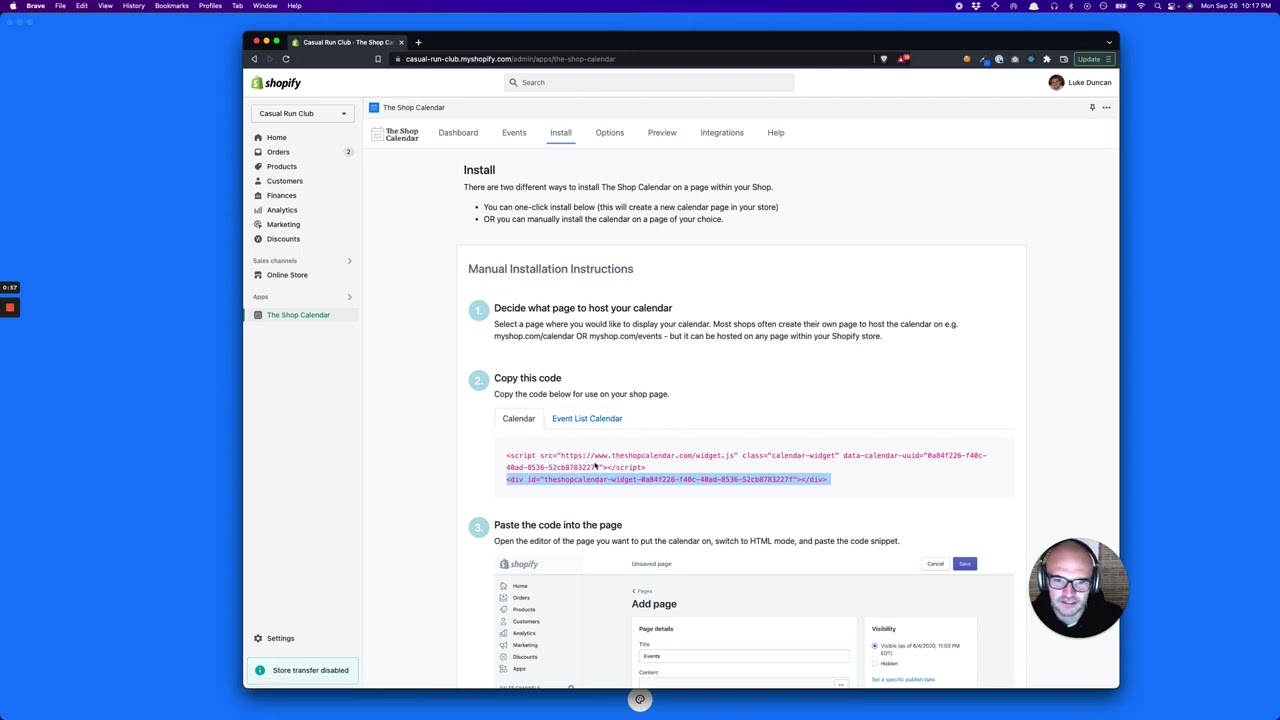Click the browser address bar URL
1280x720 pixels.
coord(510,59)
